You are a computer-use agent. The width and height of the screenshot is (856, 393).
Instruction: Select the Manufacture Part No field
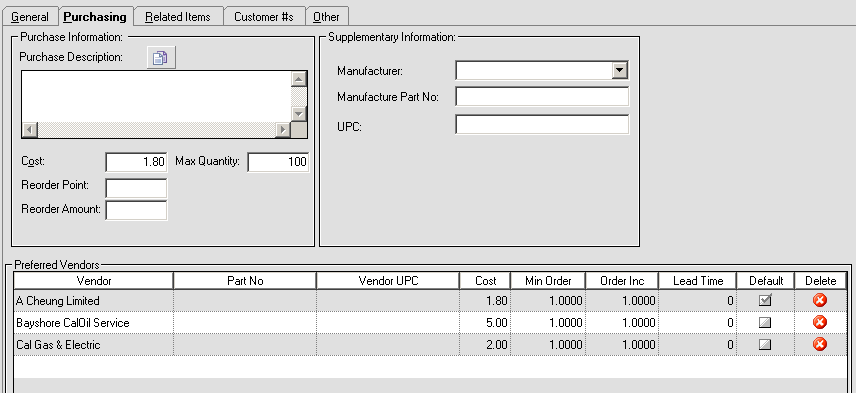(542, 97)
